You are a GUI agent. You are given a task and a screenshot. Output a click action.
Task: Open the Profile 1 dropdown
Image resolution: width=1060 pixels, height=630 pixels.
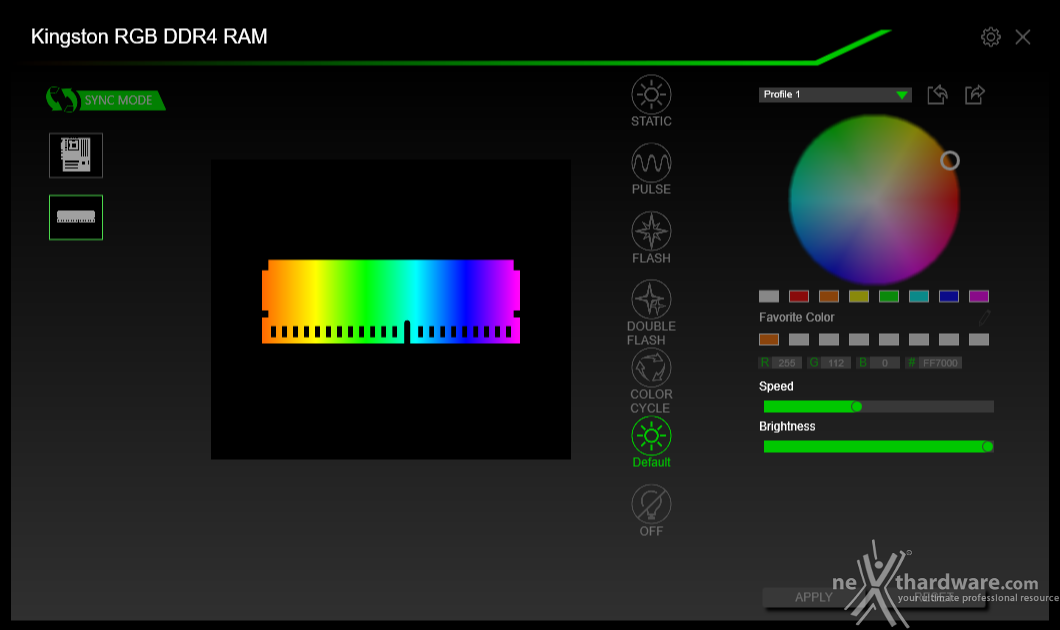835,95
